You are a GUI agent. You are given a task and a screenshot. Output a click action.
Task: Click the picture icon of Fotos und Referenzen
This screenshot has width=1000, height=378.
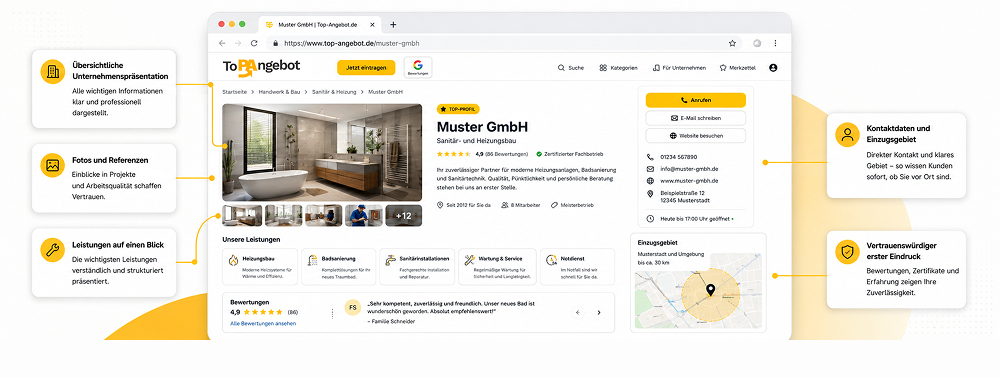pos(53,165)
